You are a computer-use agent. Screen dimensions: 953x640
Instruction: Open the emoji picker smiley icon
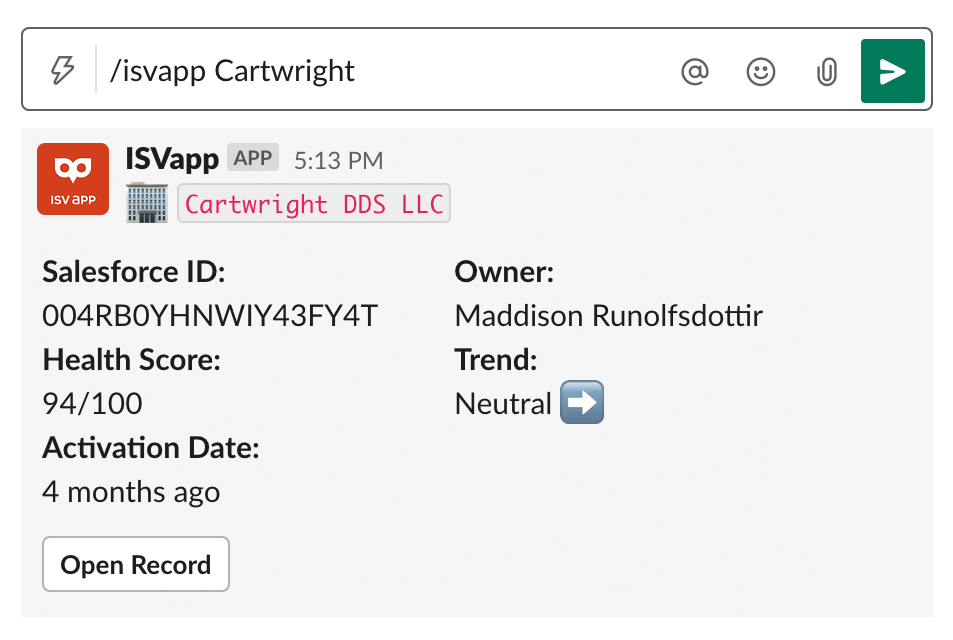click(x=760, y=72)
